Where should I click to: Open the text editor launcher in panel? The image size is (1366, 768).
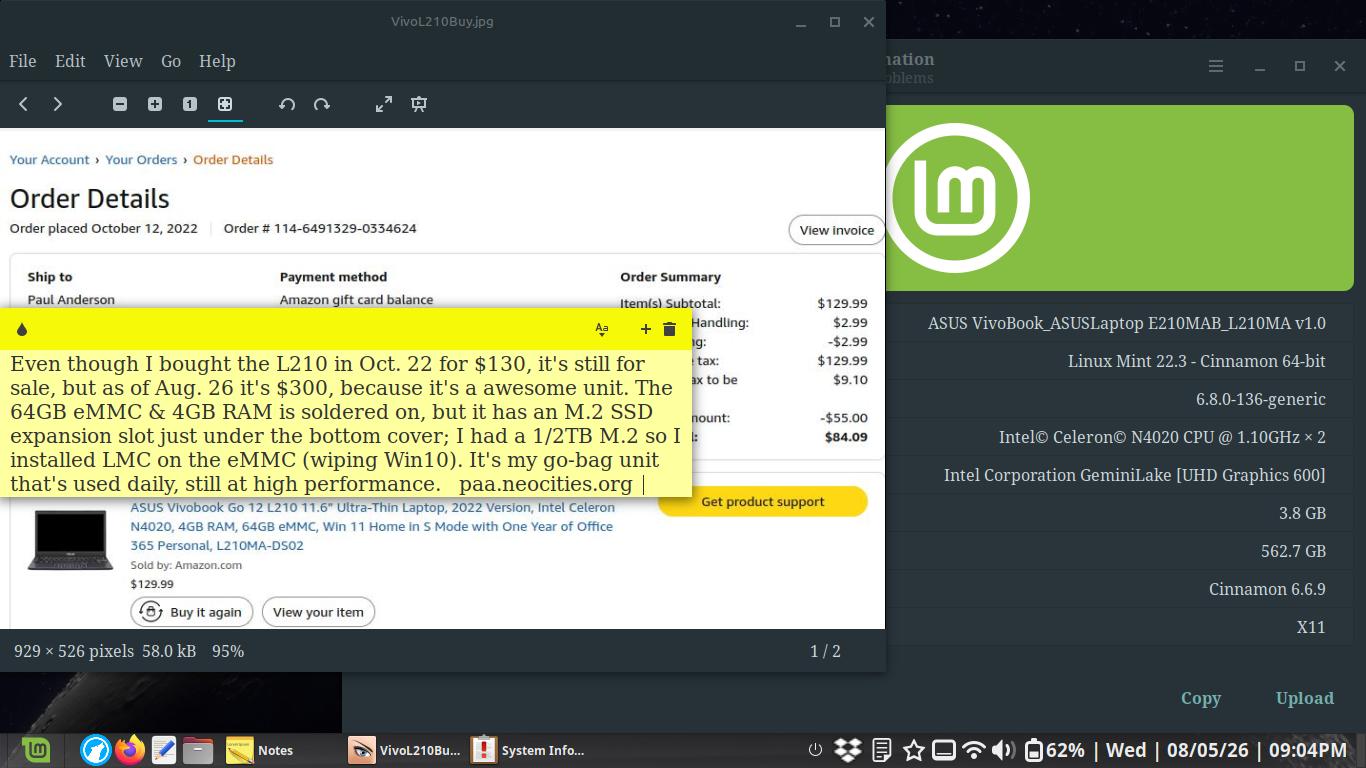click(163, 750)
